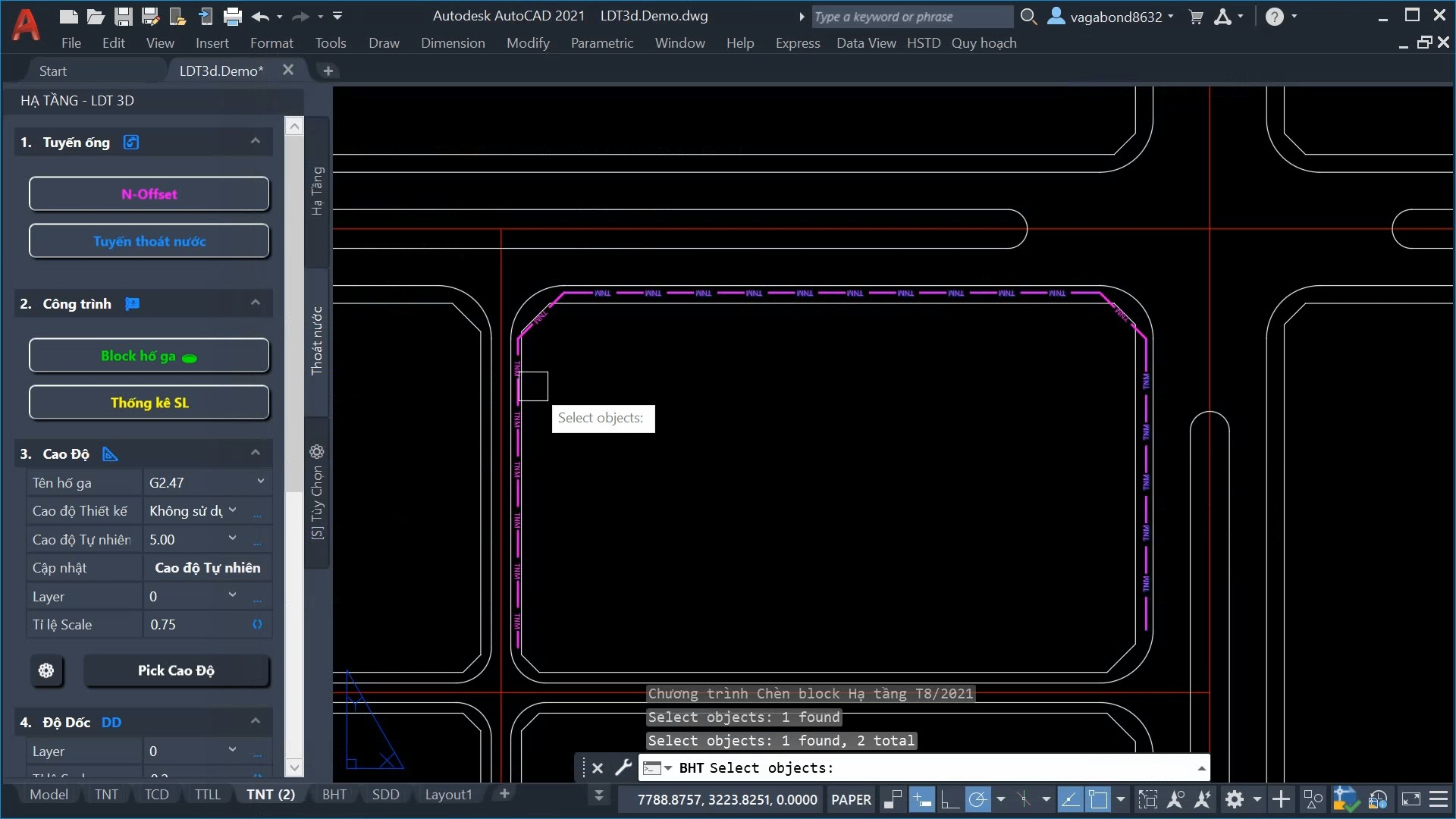Open the Tên hố ga dropdown G2.47
This screenshot has width=1456, height=819.
[x=260, y=481]
